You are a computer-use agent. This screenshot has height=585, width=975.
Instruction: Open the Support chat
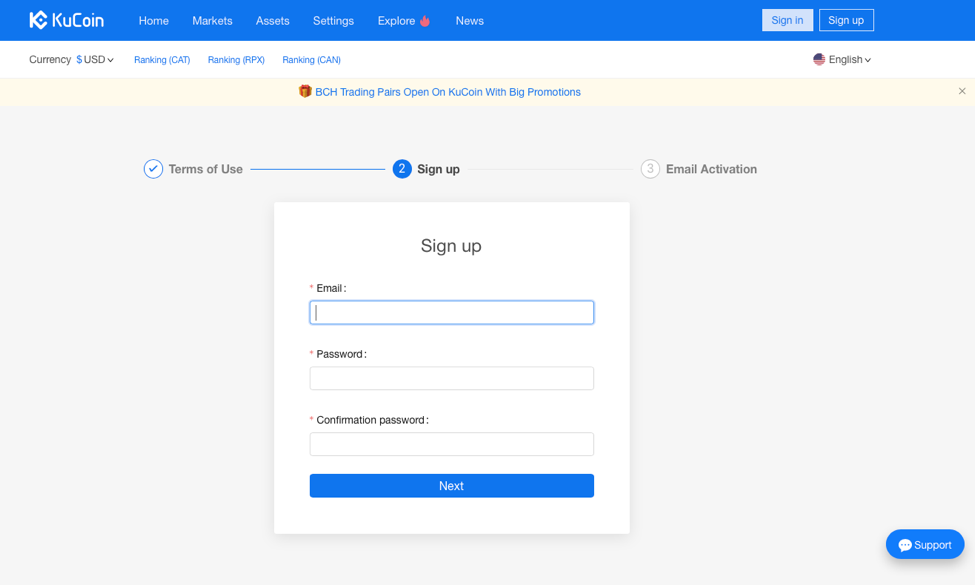point(925,545)
